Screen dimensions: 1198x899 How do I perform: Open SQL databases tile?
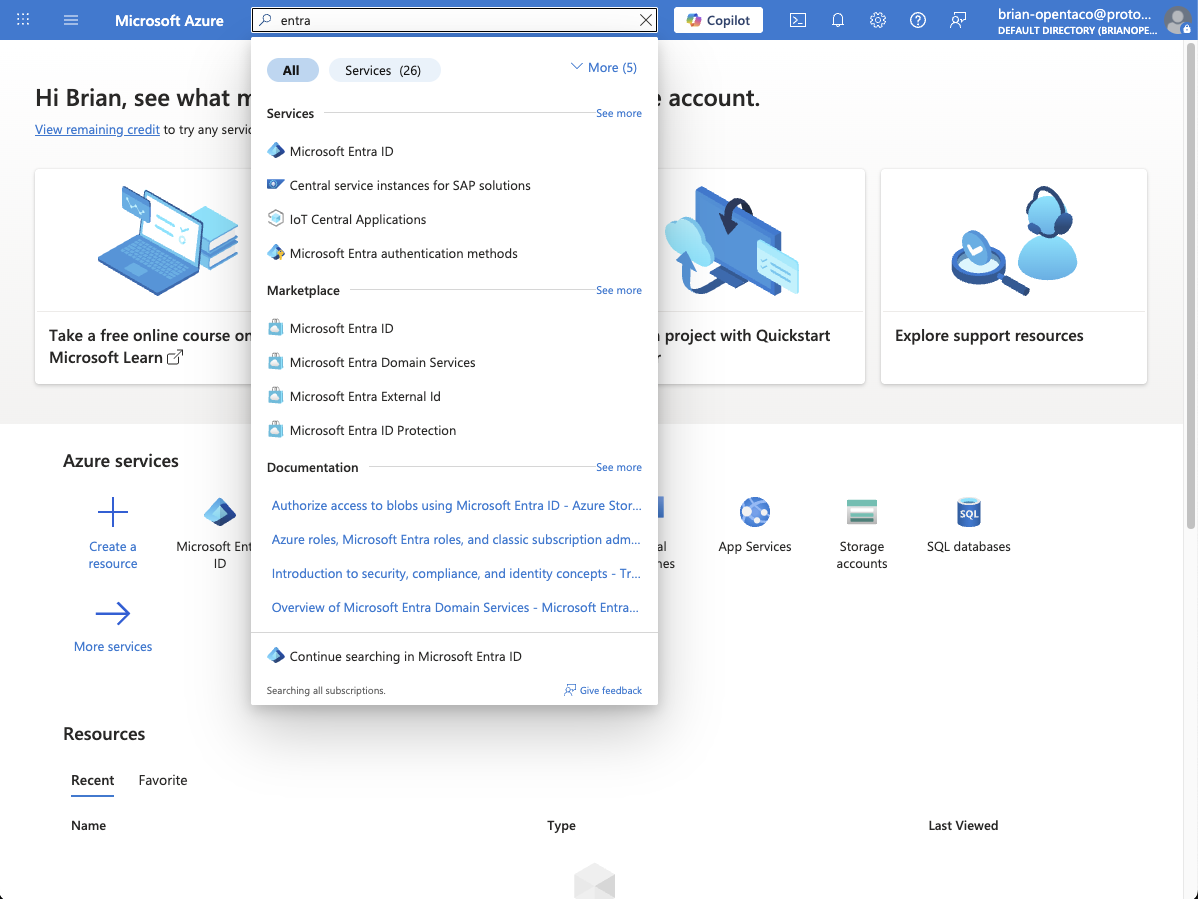click(969, 526)
